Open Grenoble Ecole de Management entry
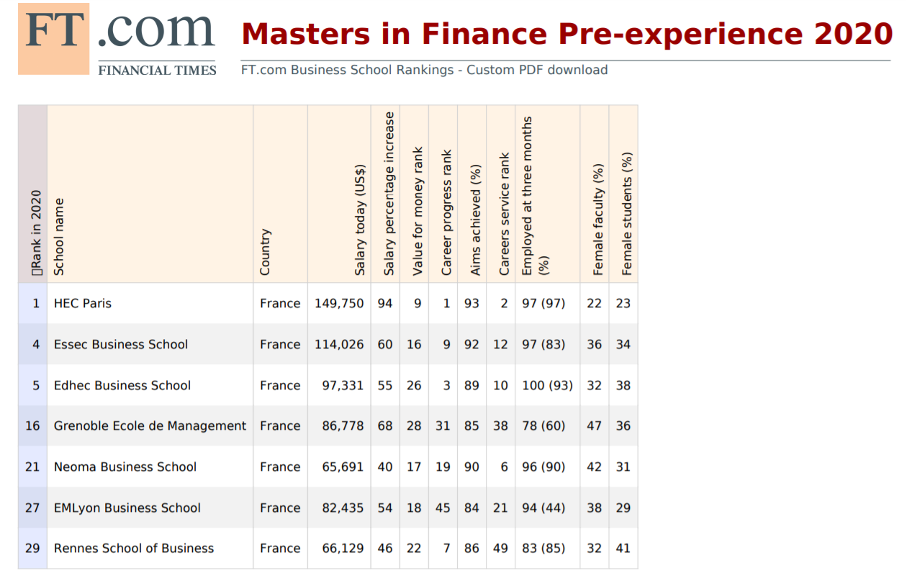Viewport: 906px width, 572px height. tap(150, 426)
